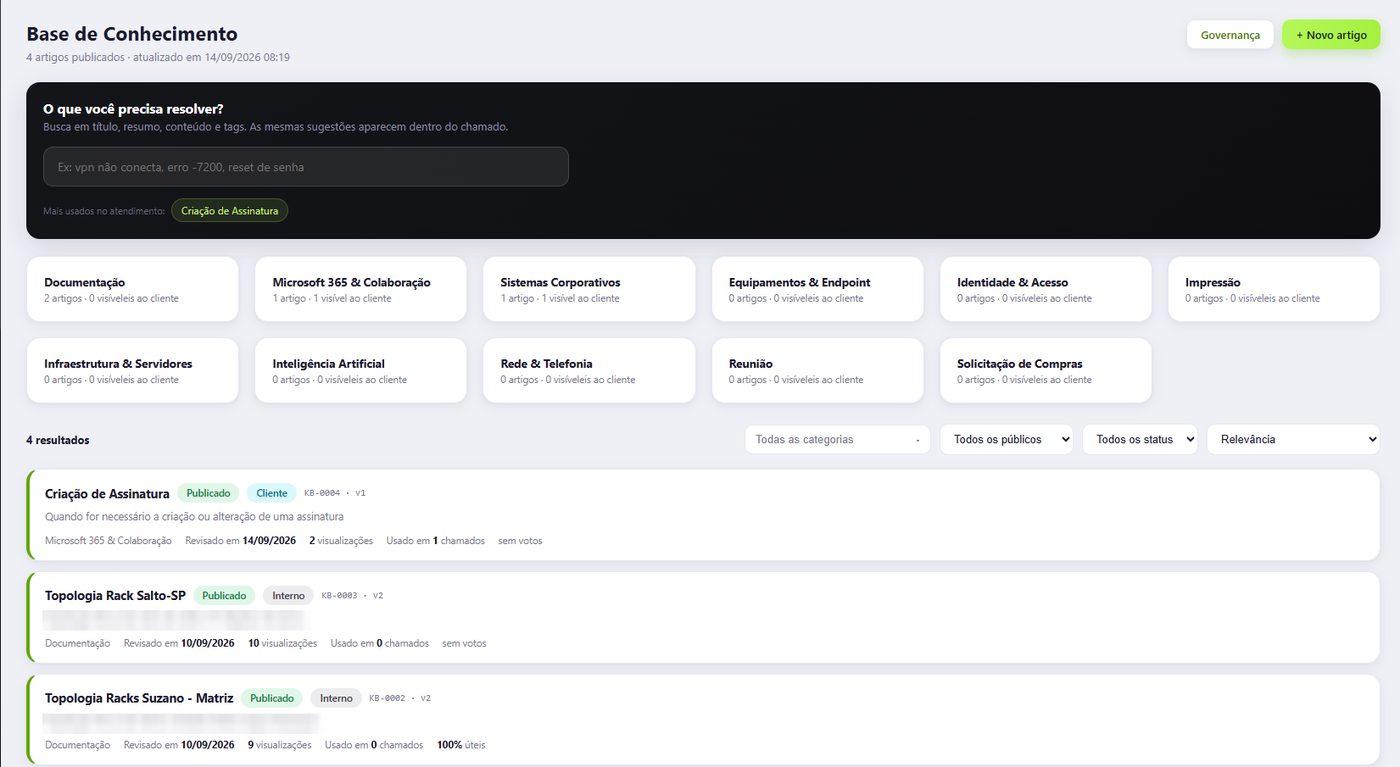Click the 'Usado em 1 chamados' text
This screenshot has height=767, width=1400.
[x=435, y=541]
